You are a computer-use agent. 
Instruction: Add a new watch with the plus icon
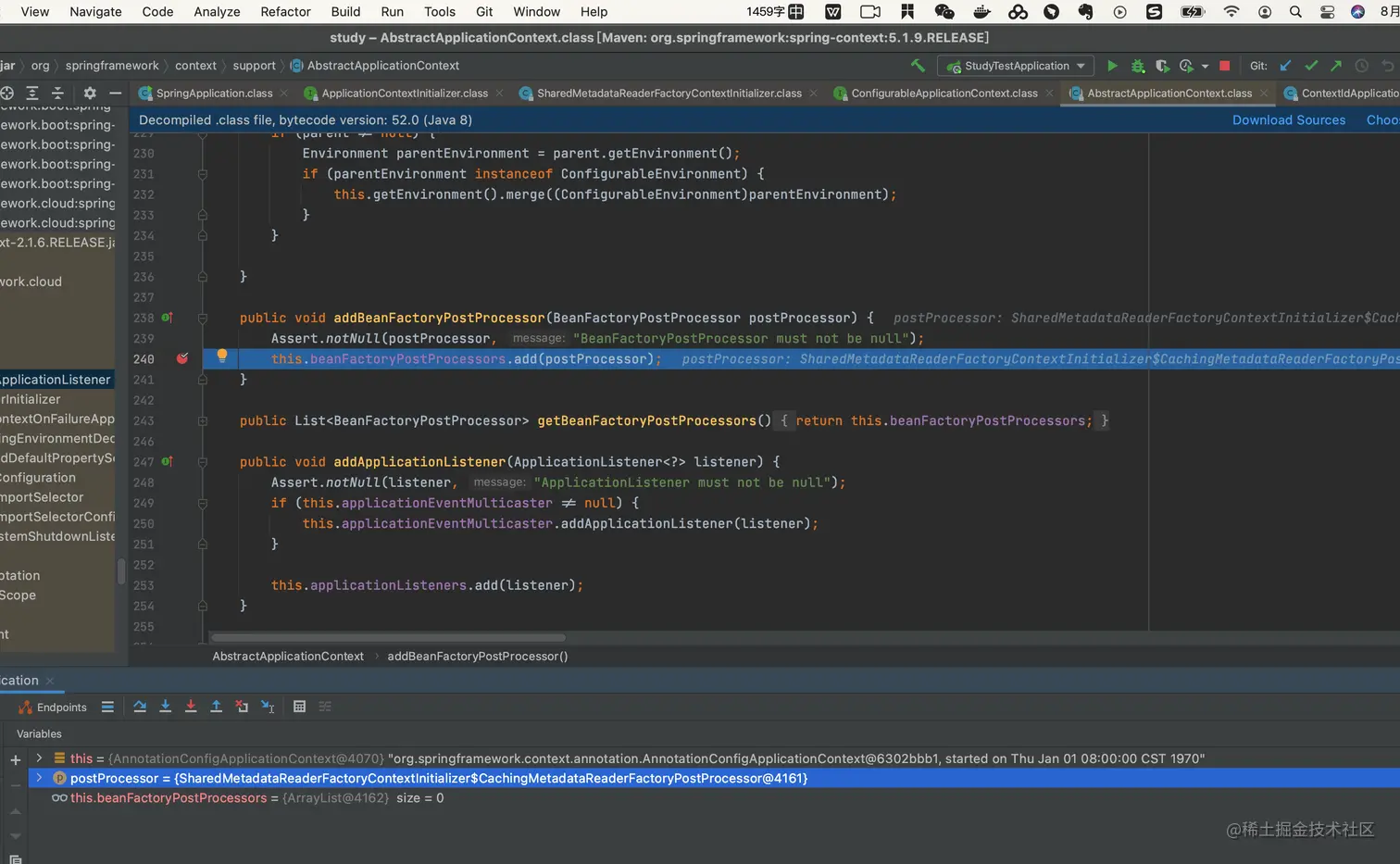pyautogui.click(x=15, y=760)
